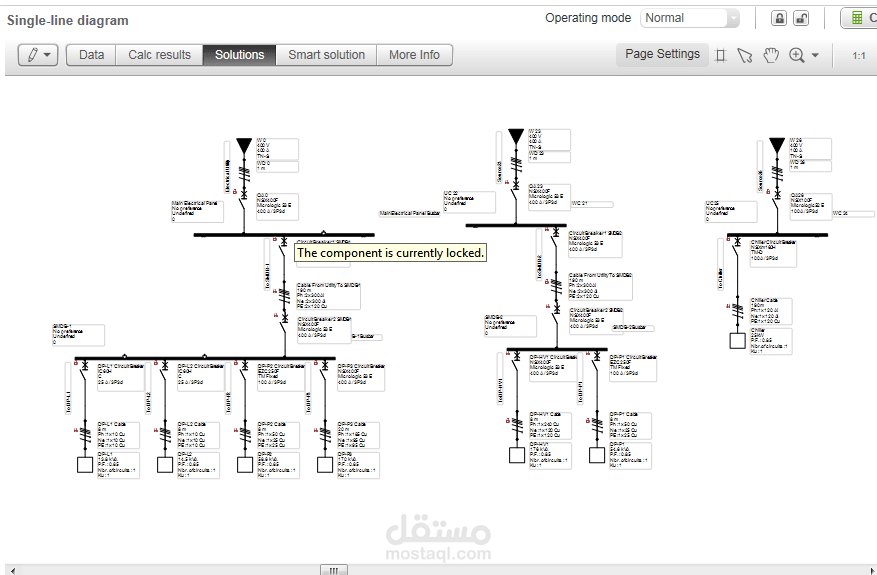Select the Main Electrical Panel busbar

click(x=284, y=235)
